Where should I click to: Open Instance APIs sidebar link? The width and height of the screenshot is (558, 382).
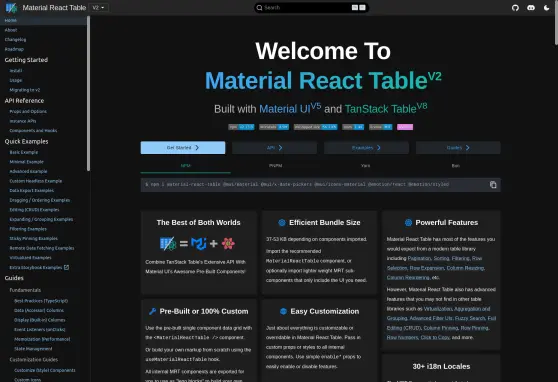(x=23, y=121)
